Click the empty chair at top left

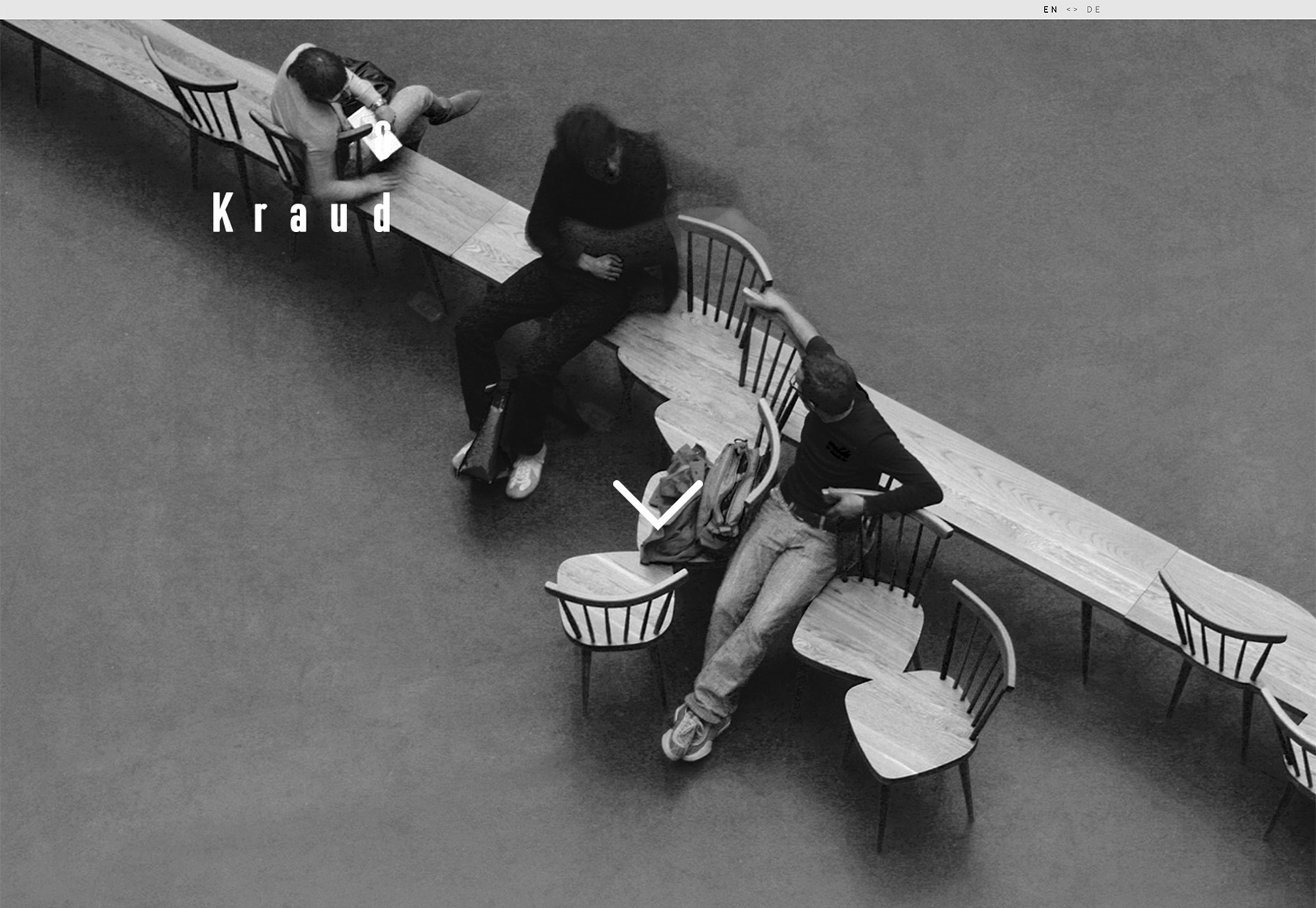(x=199, y=99)
